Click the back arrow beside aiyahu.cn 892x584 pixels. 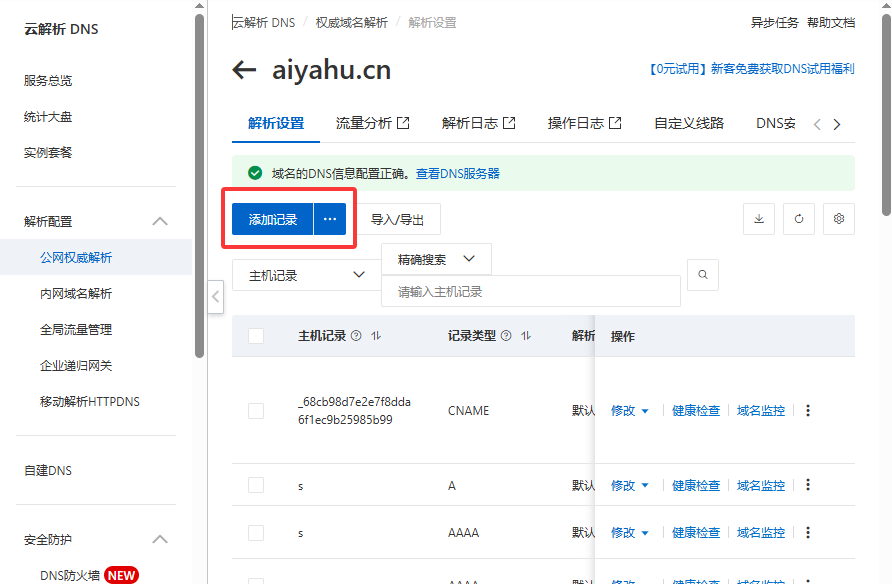244,70
